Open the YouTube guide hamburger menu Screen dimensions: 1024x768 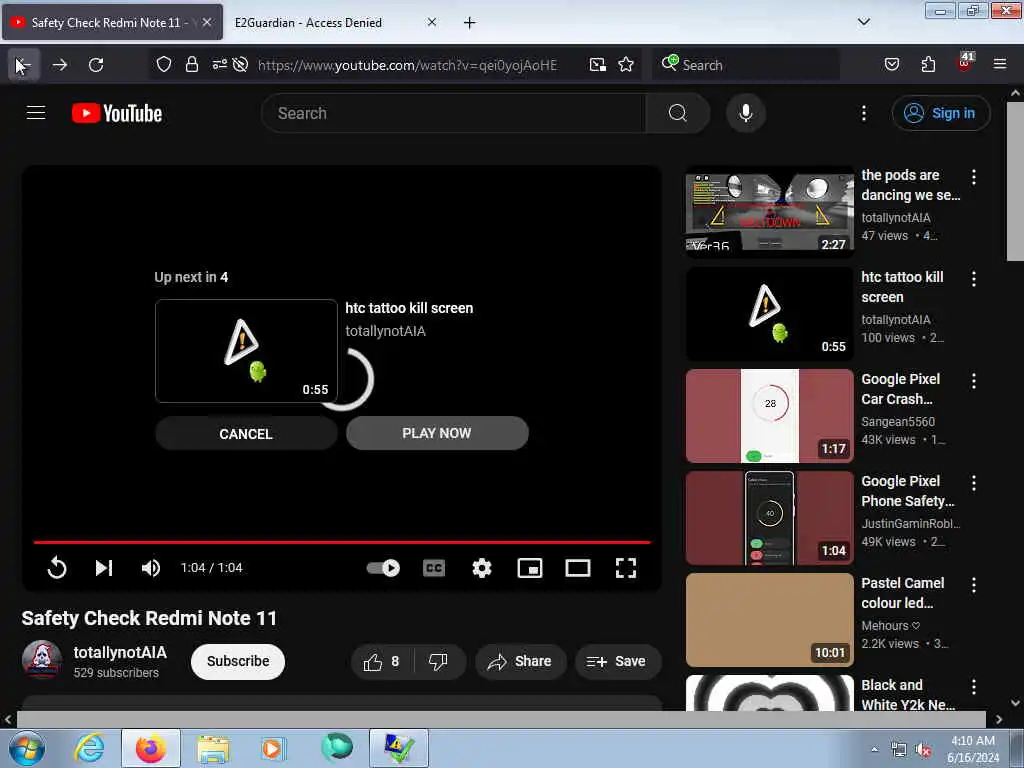click(x=36, y=113)
